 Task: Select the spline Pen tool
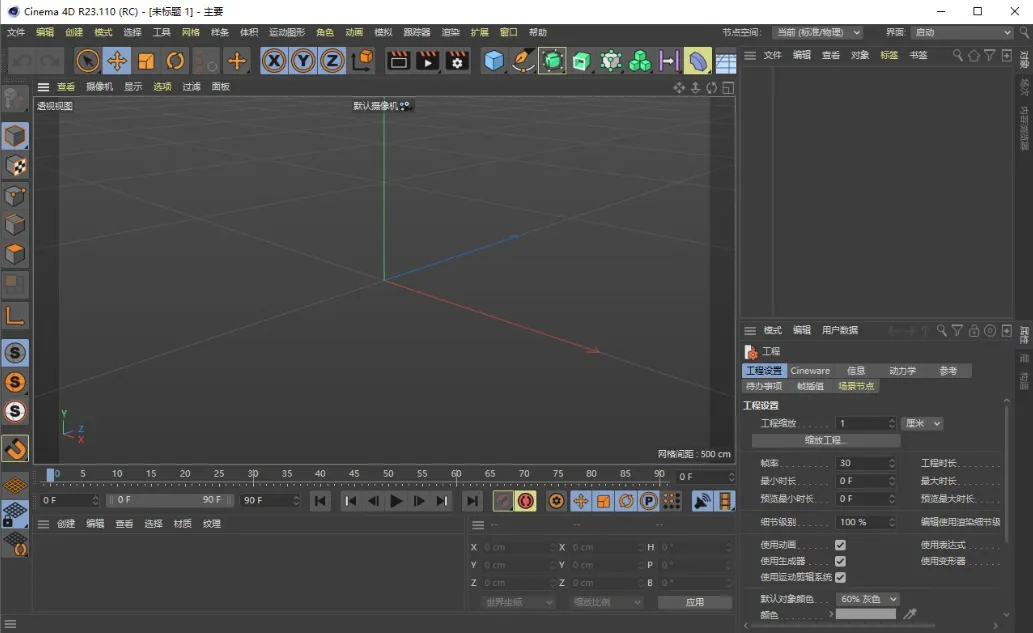coord(523,61)
